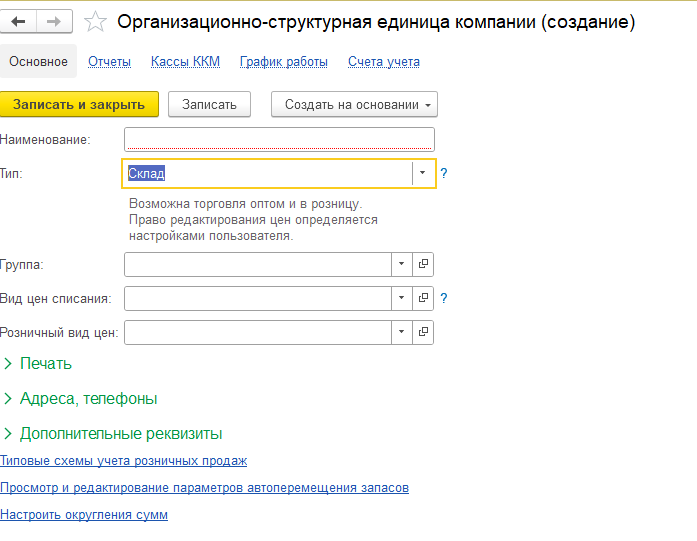Open the Розничный вид цен selection form icon

point(423,332)
